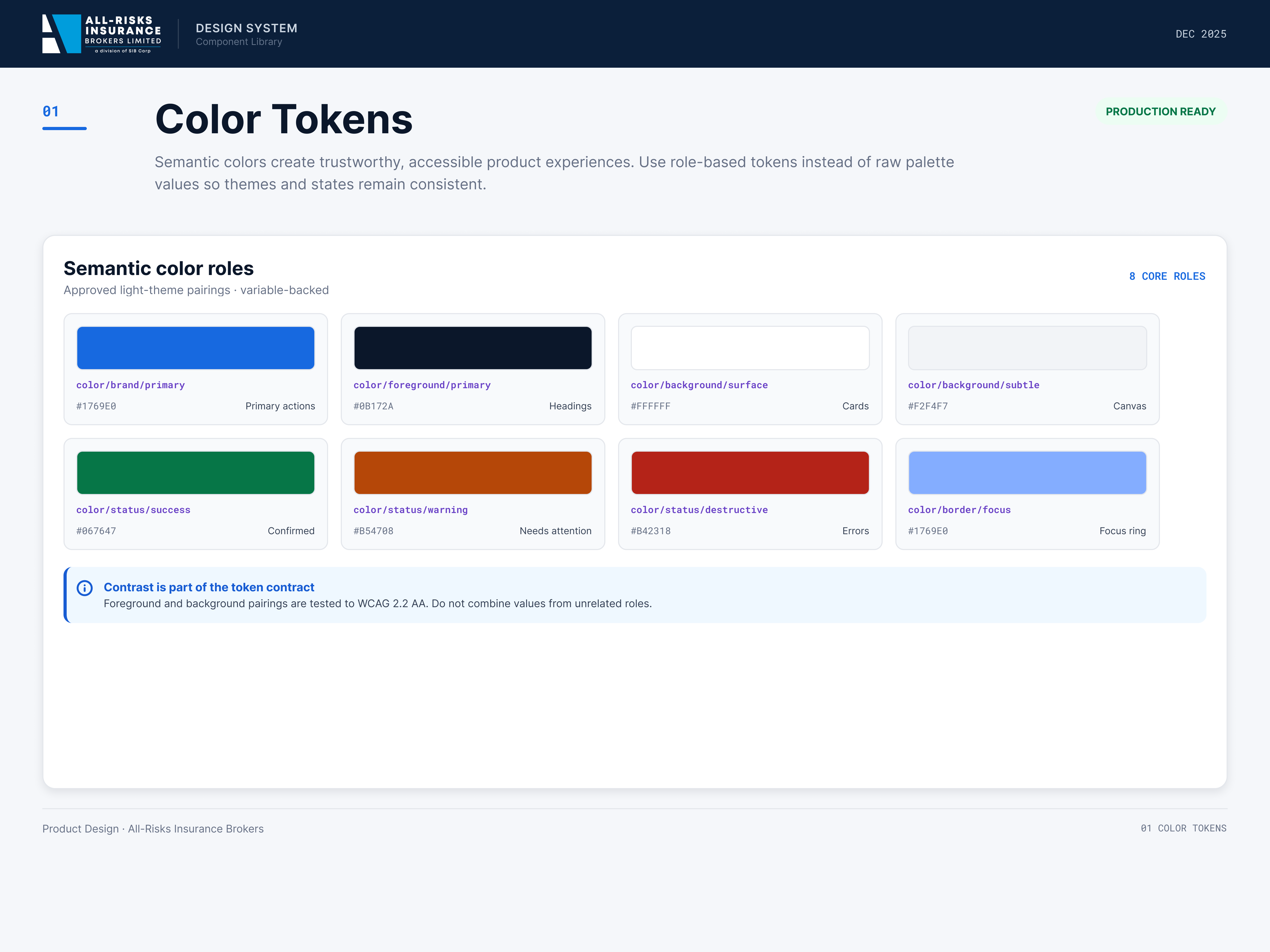Viewport: 1270px width, 952px height.
Task: Click the Primary actions usage label
Action: click(280, 406)
